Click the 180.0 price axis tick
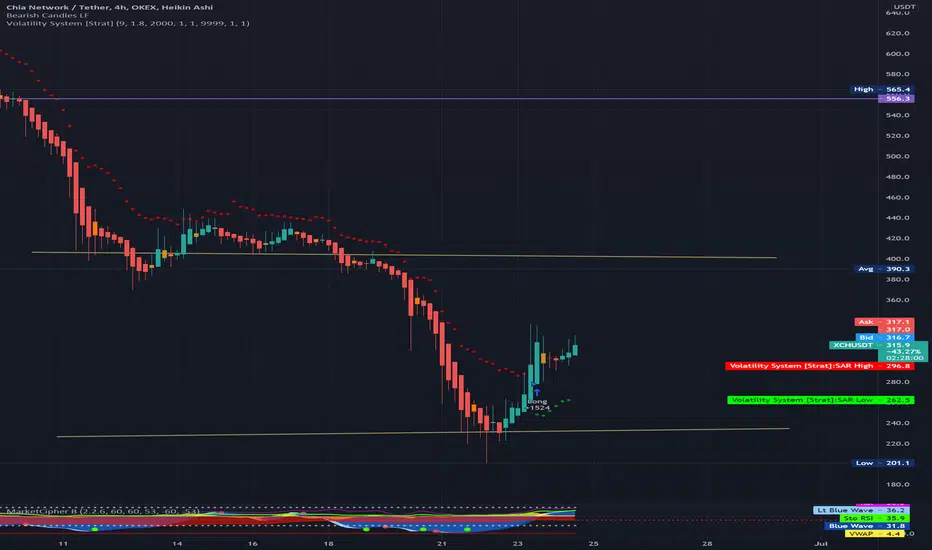 tap(898, 485)
